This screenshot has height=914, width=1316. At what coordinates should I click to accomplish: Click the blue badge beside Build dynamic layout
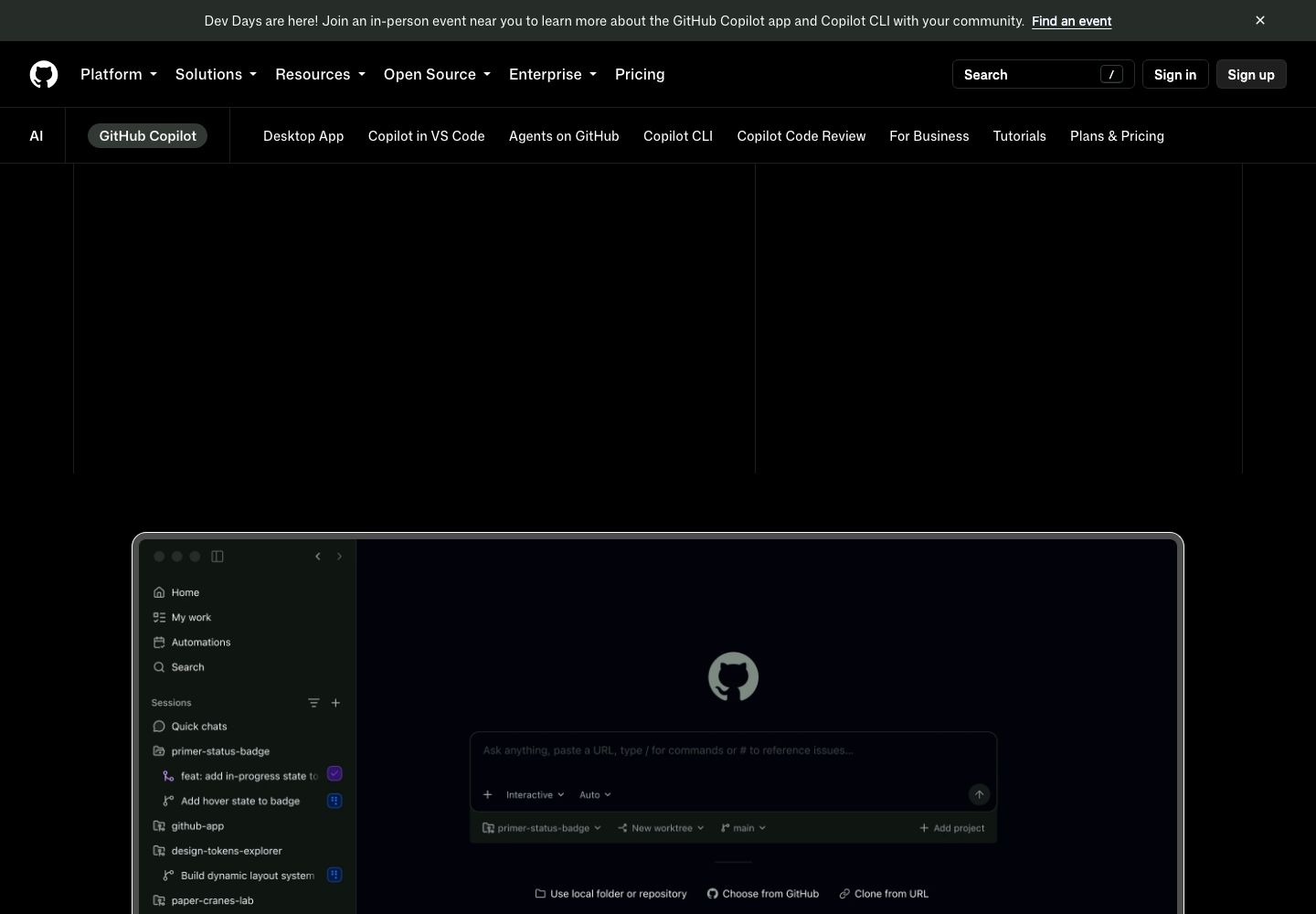pyautogui.click(x=334, y=875)
